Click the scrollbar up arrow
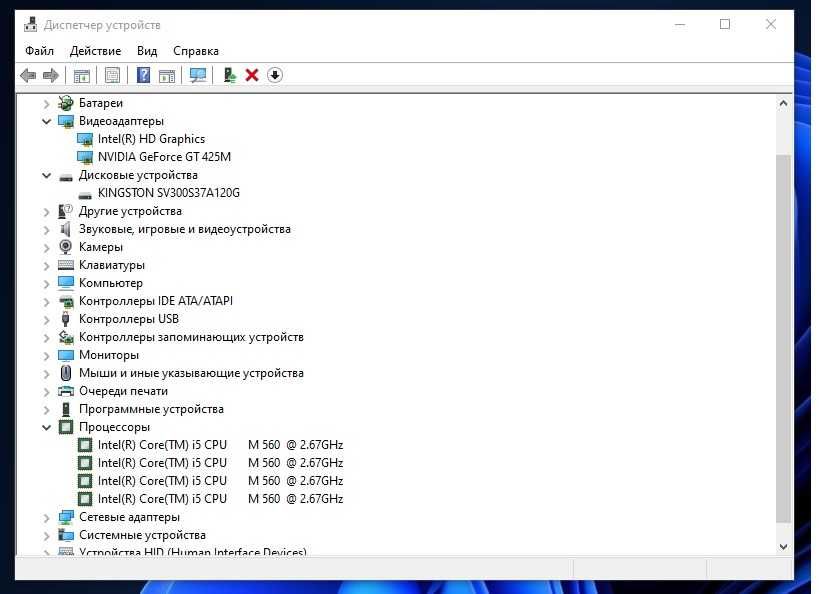Screen dimensions: 819x594 (x=783, y=103)
